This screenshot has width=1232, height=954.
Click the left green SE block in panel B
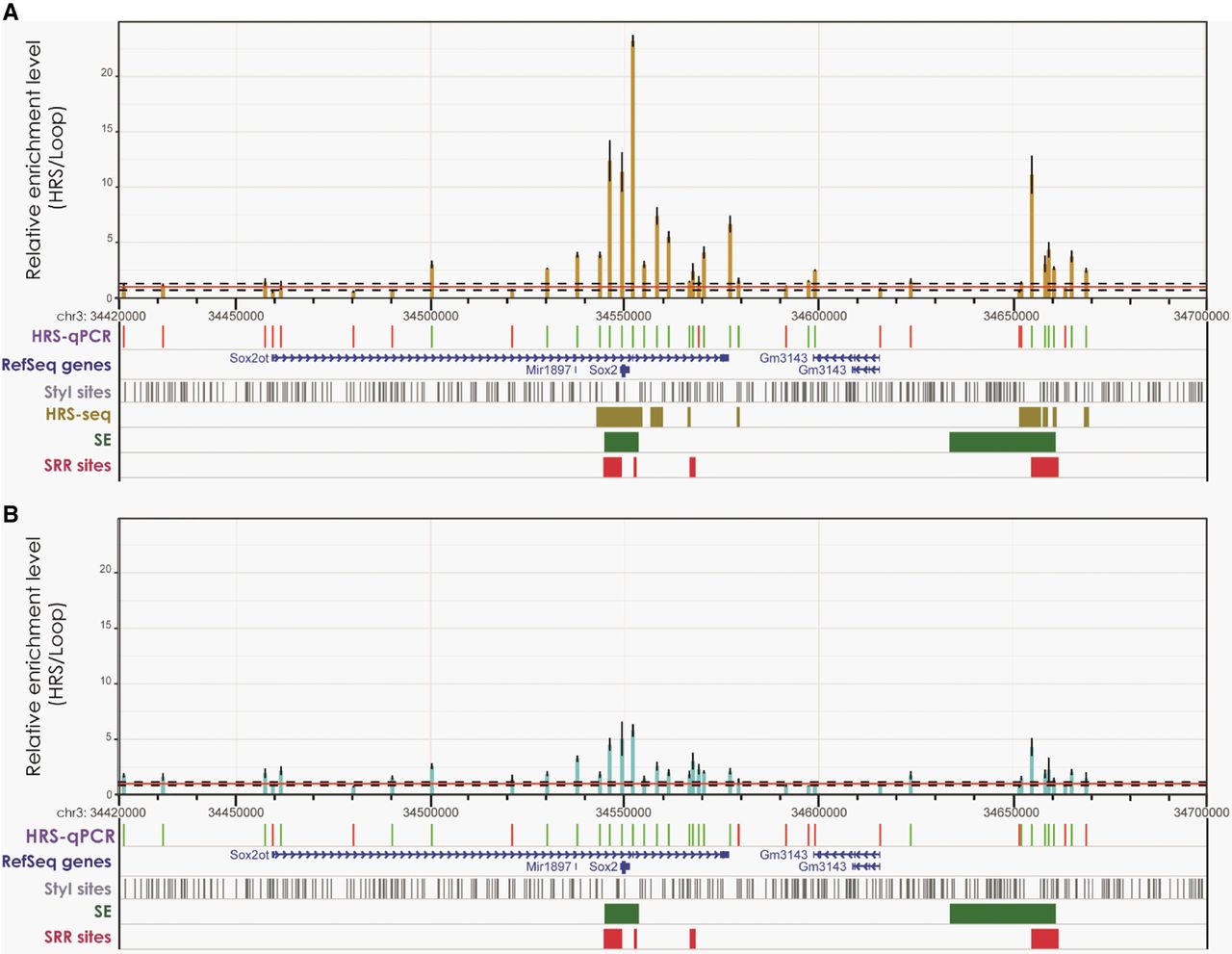(621, 914)
